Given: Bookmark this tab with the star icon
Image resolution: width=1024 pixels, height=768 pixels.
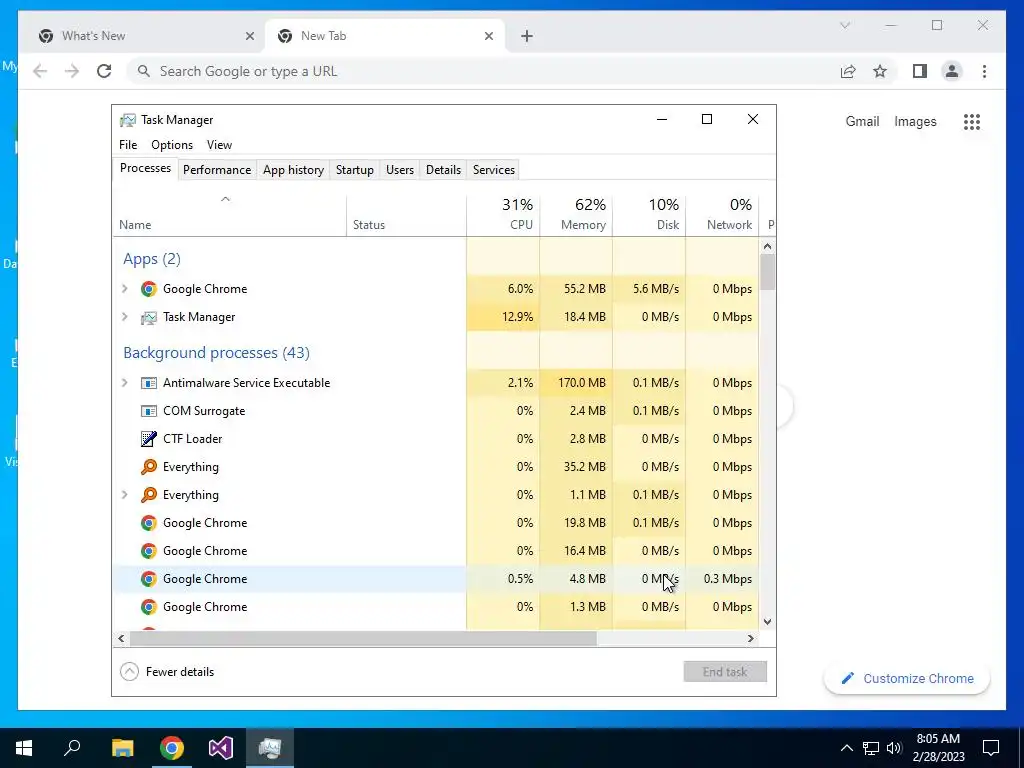Looking at the screenshot, I should tap(880, 71).
